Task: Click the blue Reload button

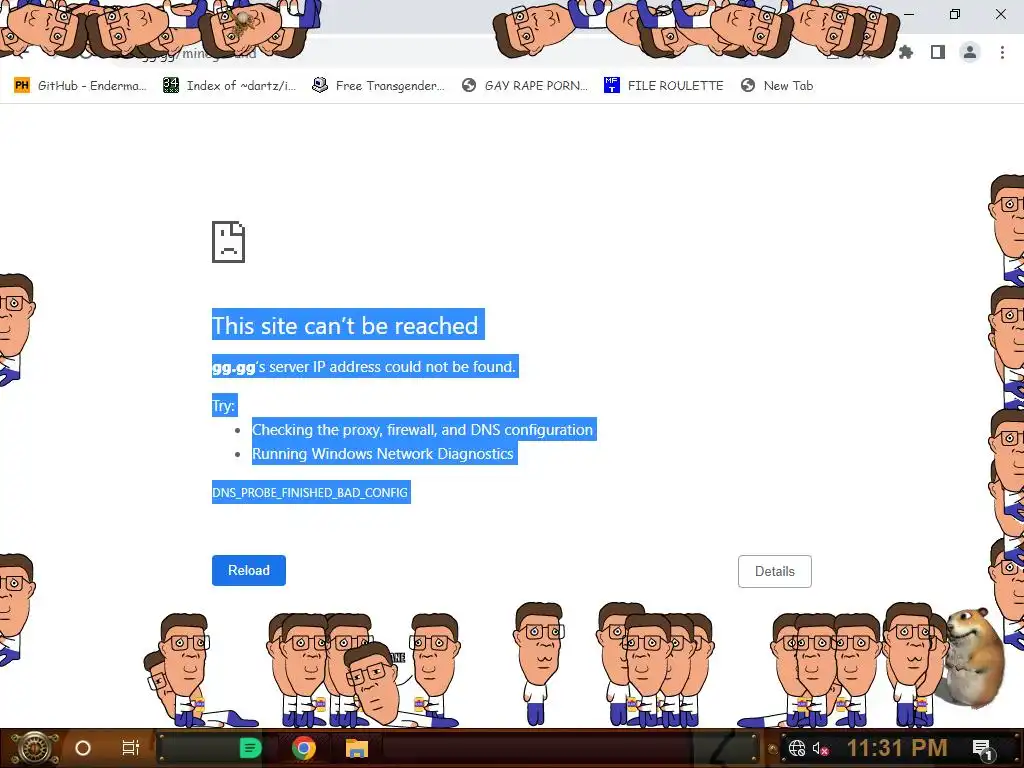Action: point(249,570)
